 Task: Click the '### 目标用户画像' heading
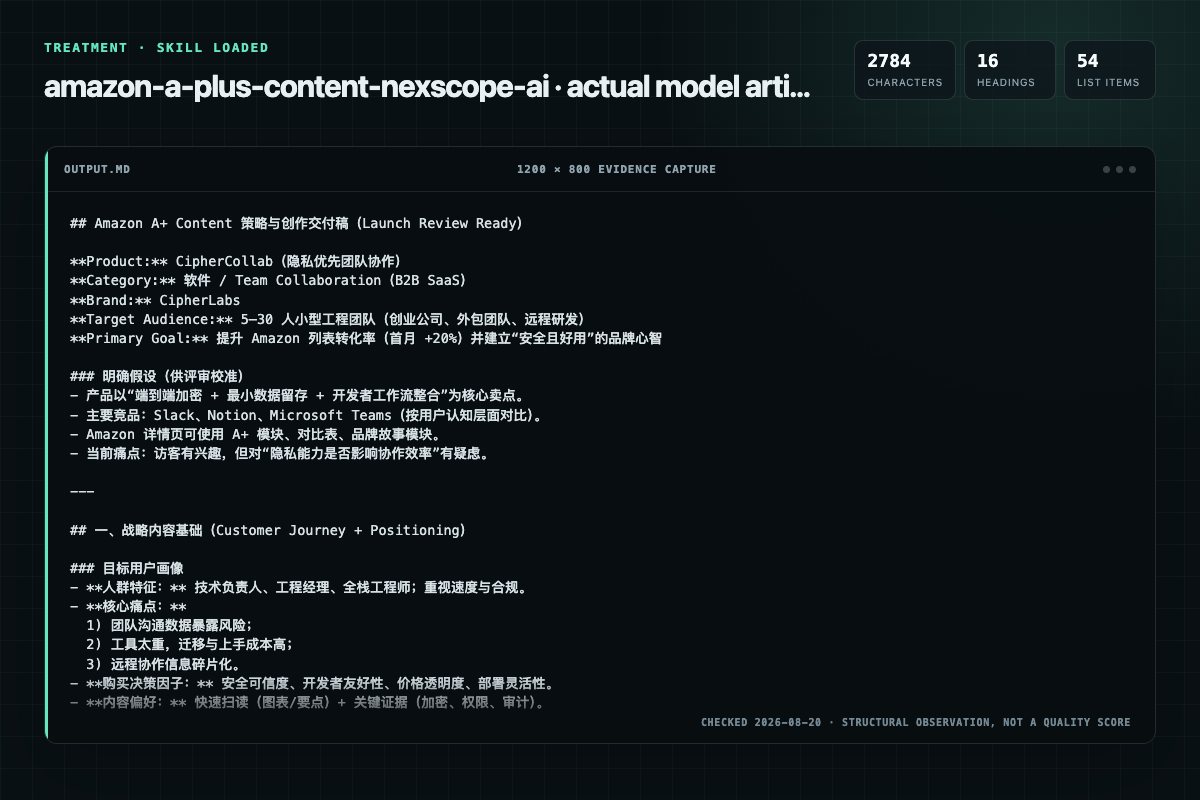point(127,569)
